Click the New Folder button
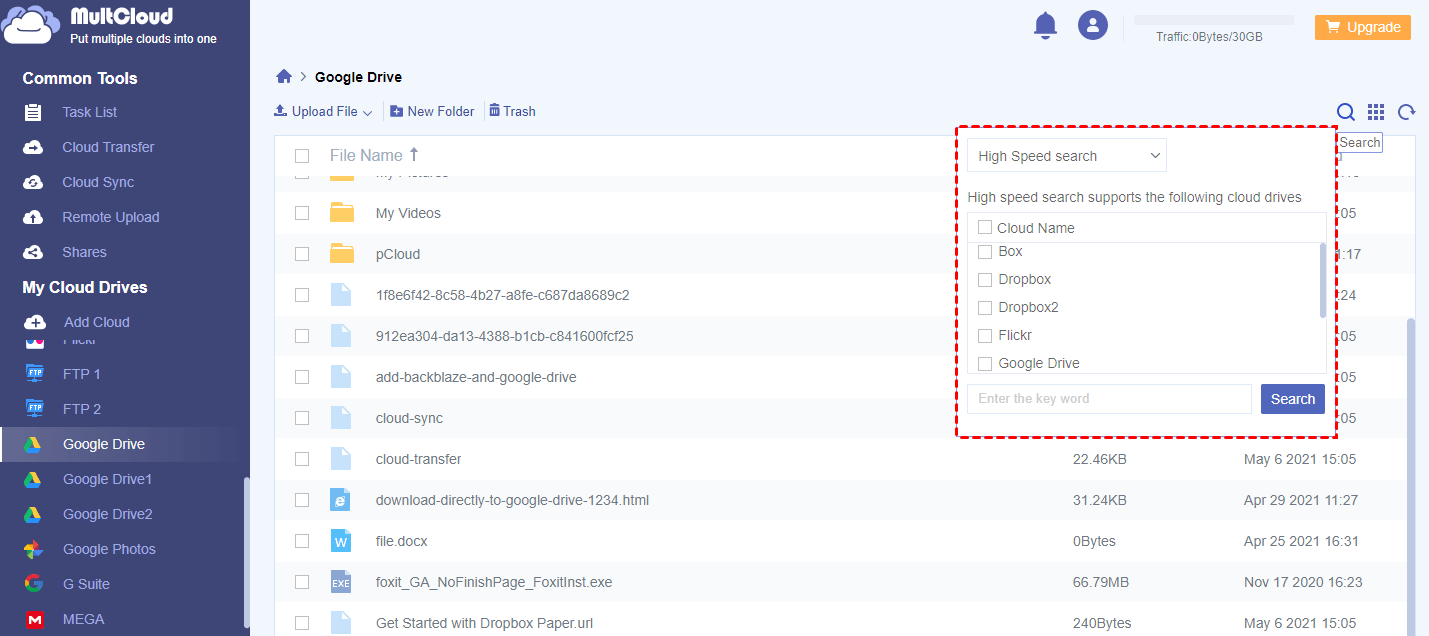The height and width of the screenshot is (636, 1429). pos(432,112)
